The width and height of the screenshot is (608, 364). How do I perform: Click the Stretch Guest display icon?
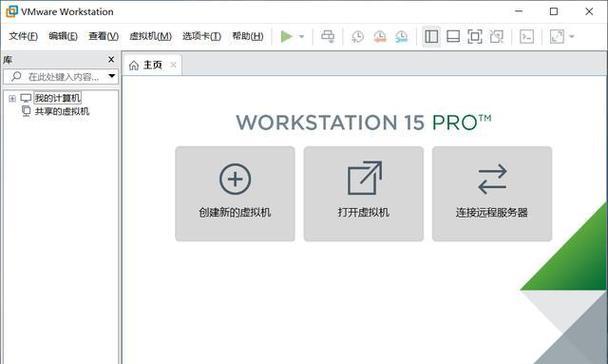point(557,36)
